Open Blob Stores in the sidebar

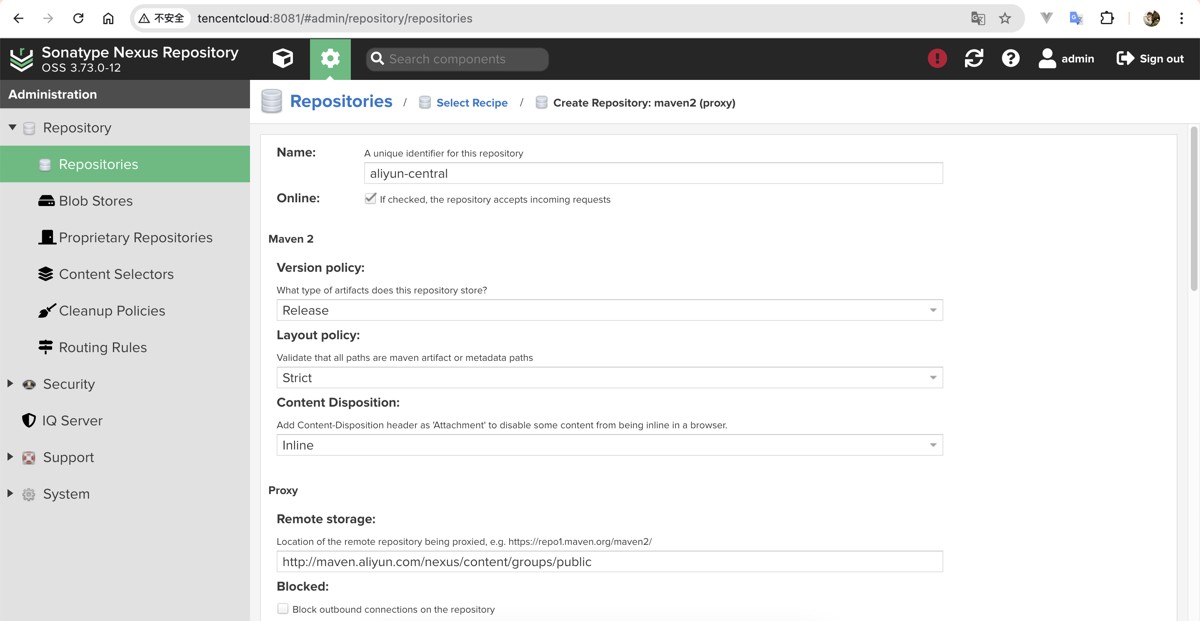(95, 201)
